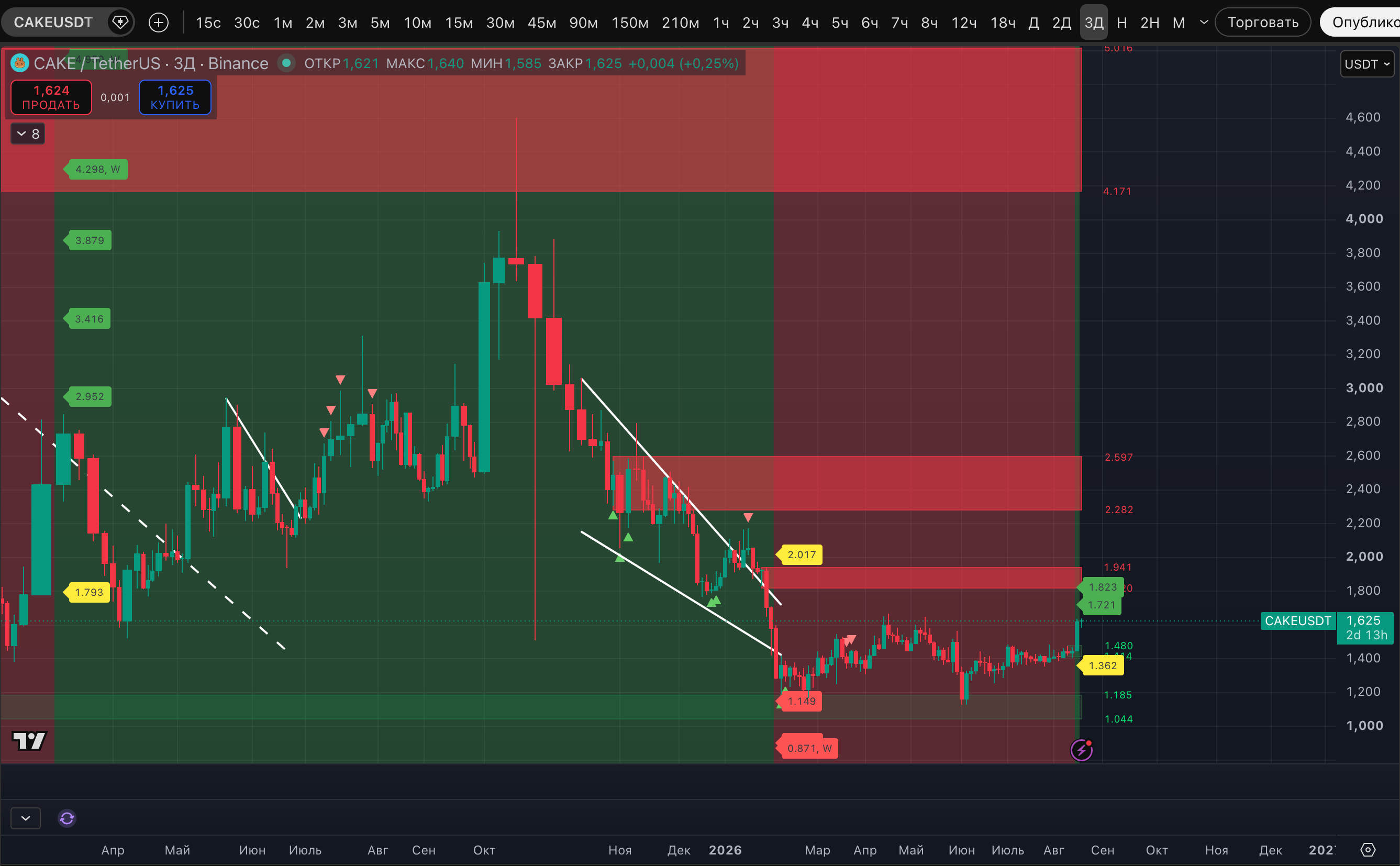1400x866 pixels.
Task: Click the 4.298, W level label
Action: point(95,169)
